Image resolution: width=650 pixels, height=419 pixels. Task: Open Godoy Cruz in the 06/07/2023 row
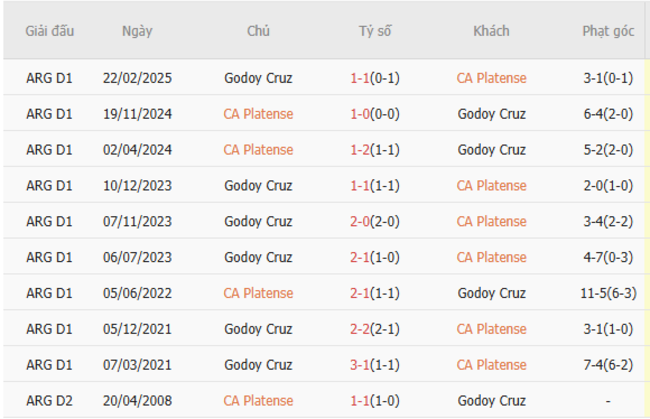258,257
